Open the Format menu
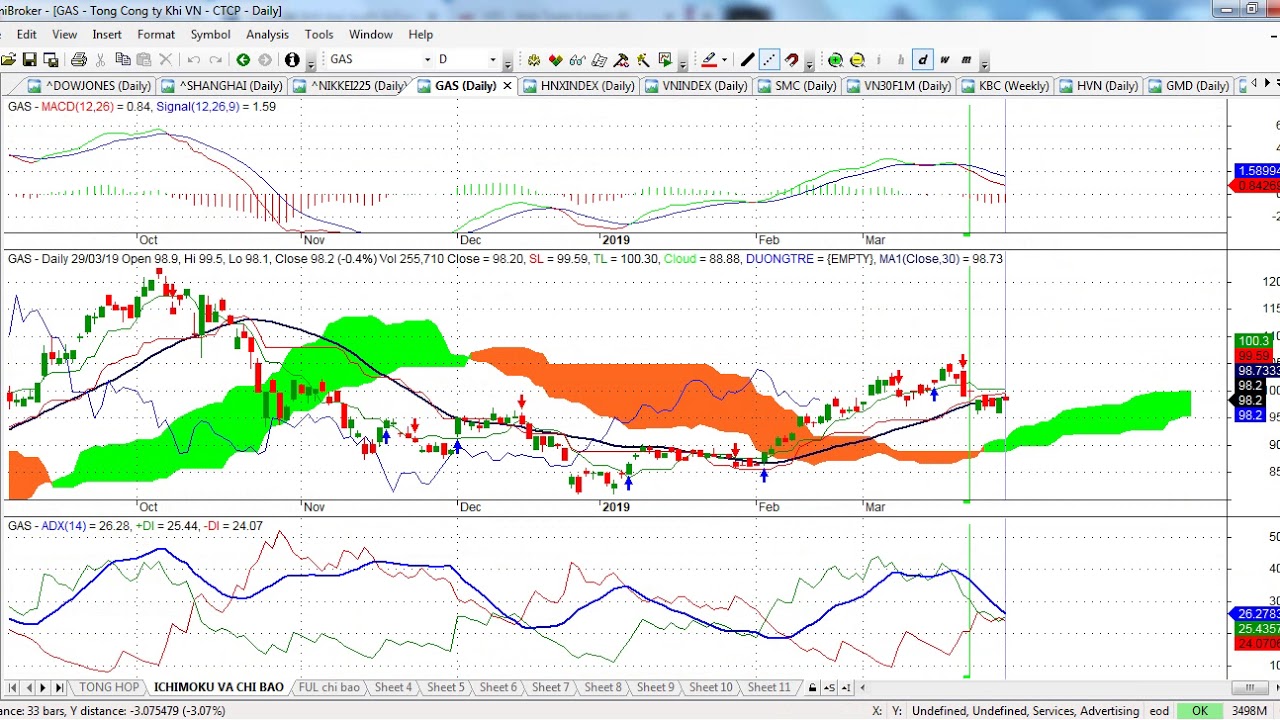 (156, 34)
